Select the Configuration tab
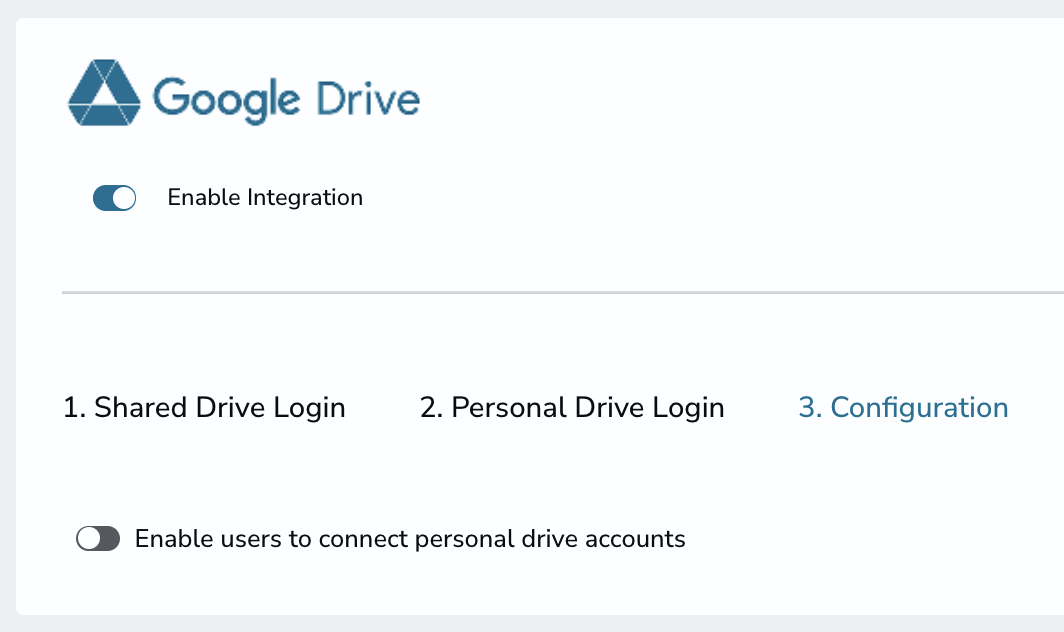This screenshot has width=1064, height=632. tap(903, 408)
